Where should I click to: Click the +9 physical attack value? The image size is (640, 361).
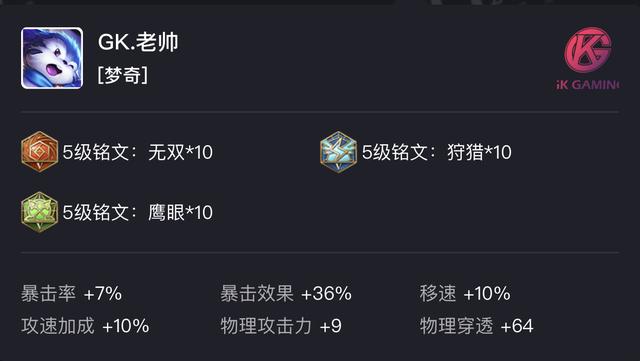tap(331, 326)
